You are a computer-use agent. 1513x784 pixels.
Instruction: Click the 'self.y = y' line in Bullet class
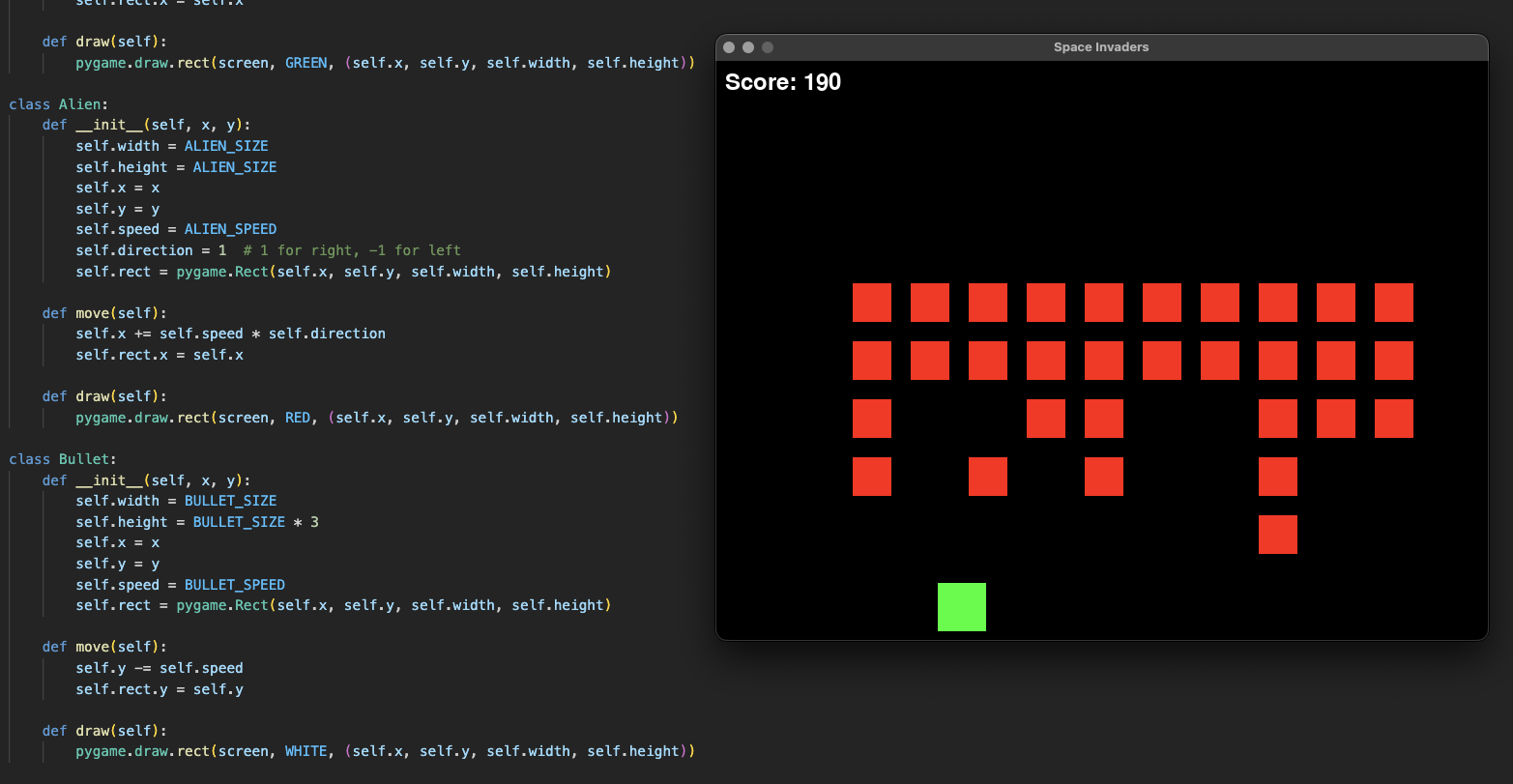[117, 564]
